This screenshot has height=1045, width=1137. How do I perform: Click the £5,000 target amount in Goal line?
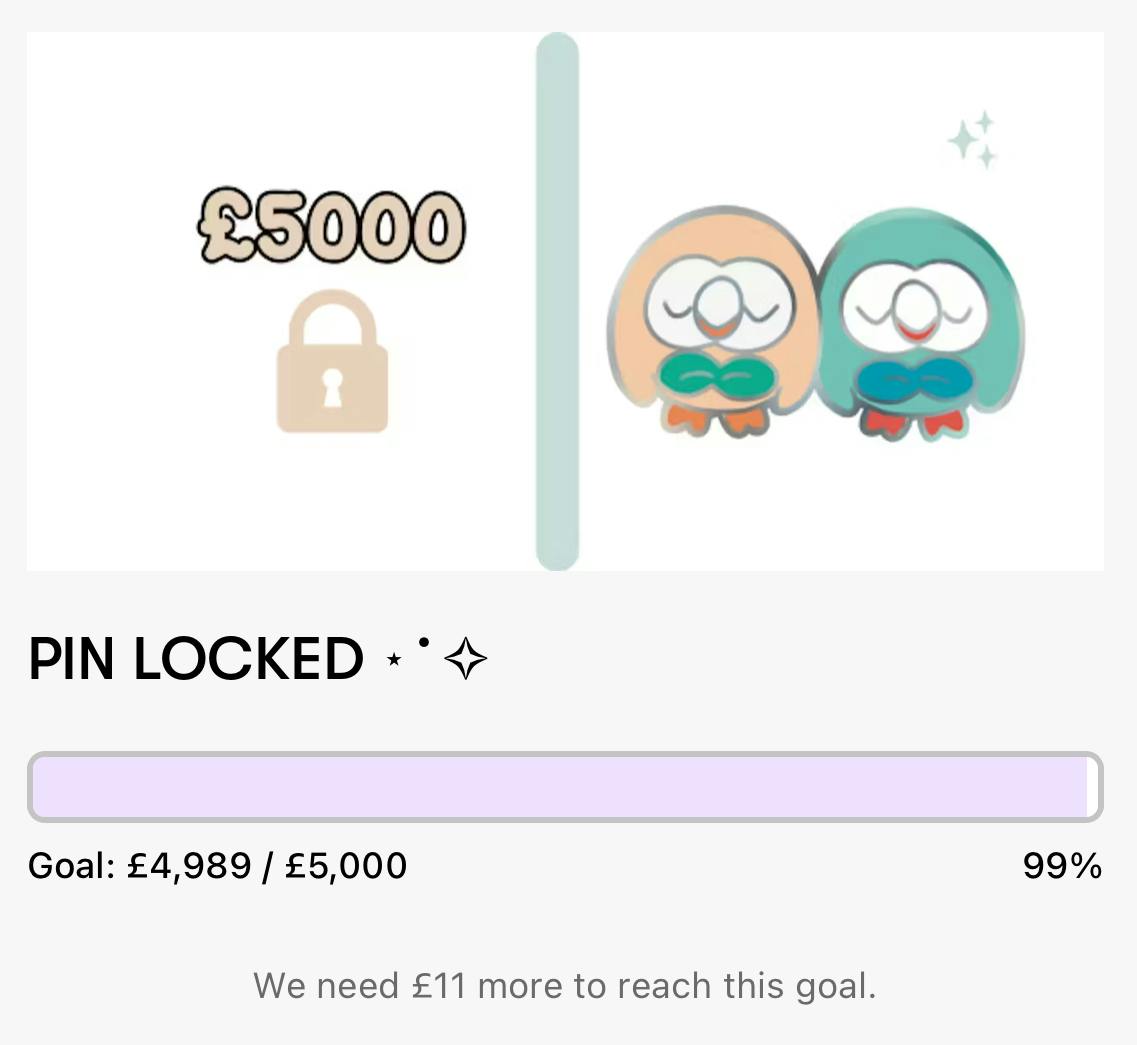346,865
